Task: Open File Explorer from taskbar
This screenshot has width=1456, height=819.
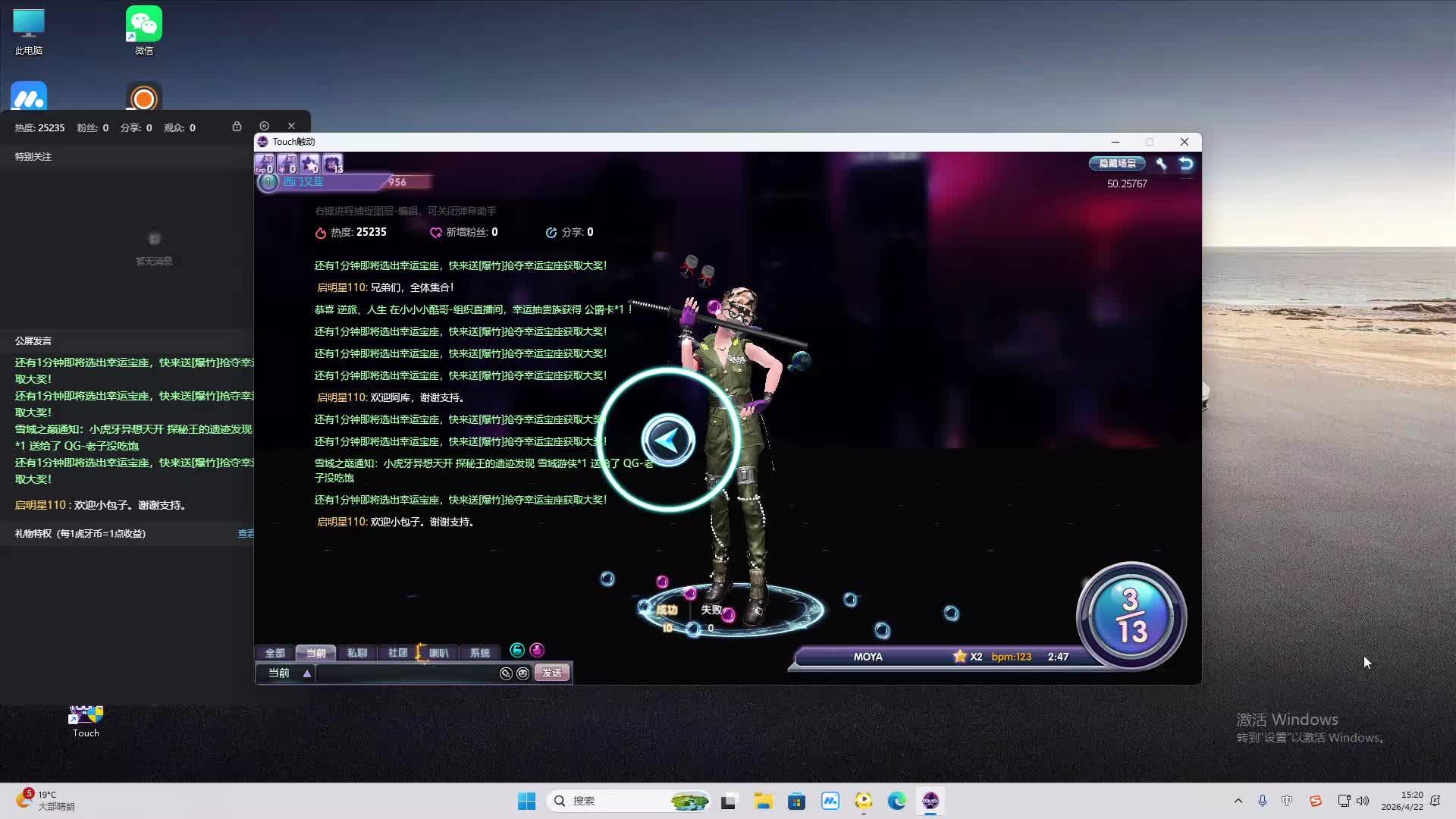Action: [763, 801]
